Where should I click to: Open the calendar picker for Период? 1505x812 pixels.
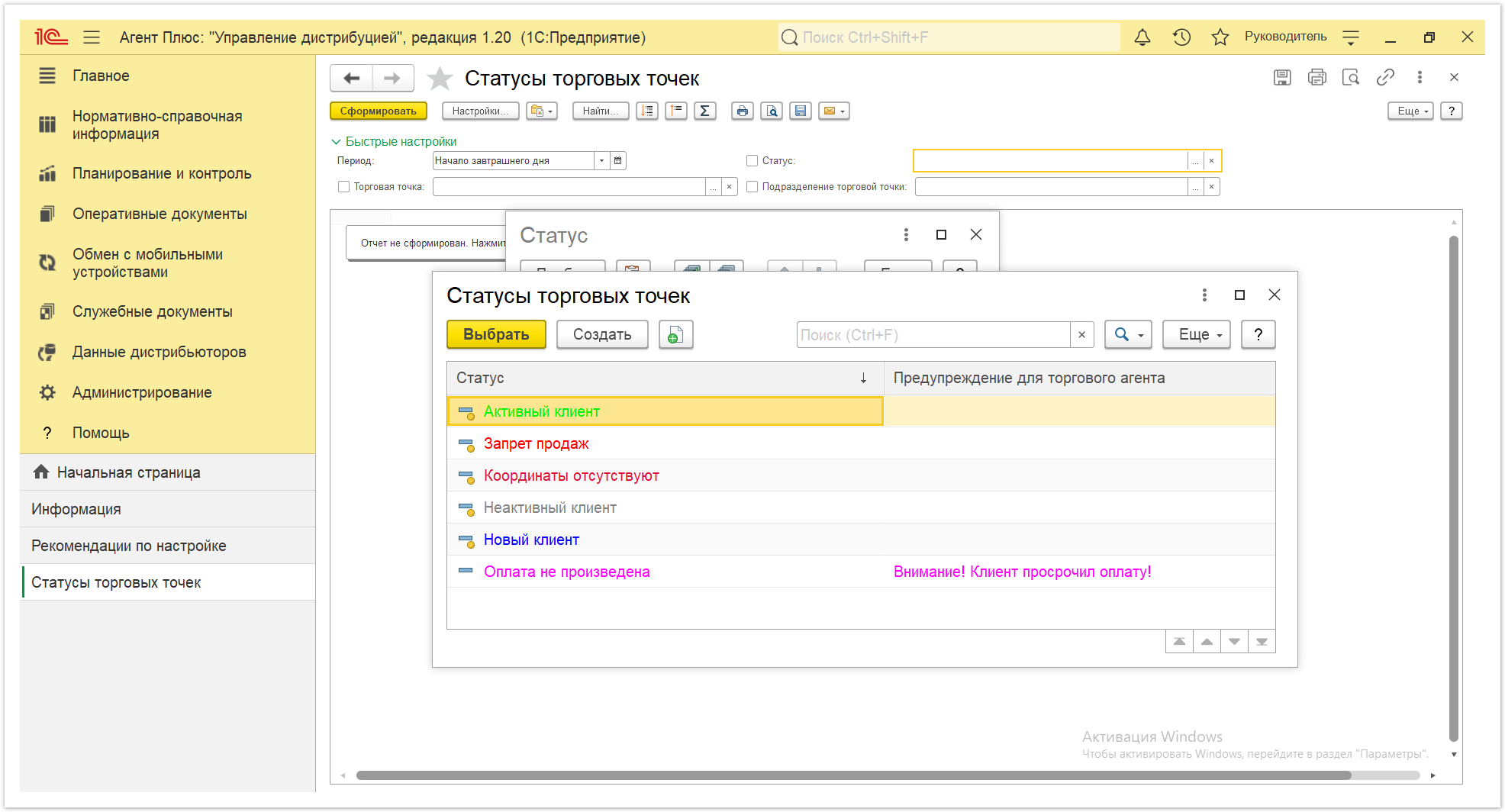point(618,161)
